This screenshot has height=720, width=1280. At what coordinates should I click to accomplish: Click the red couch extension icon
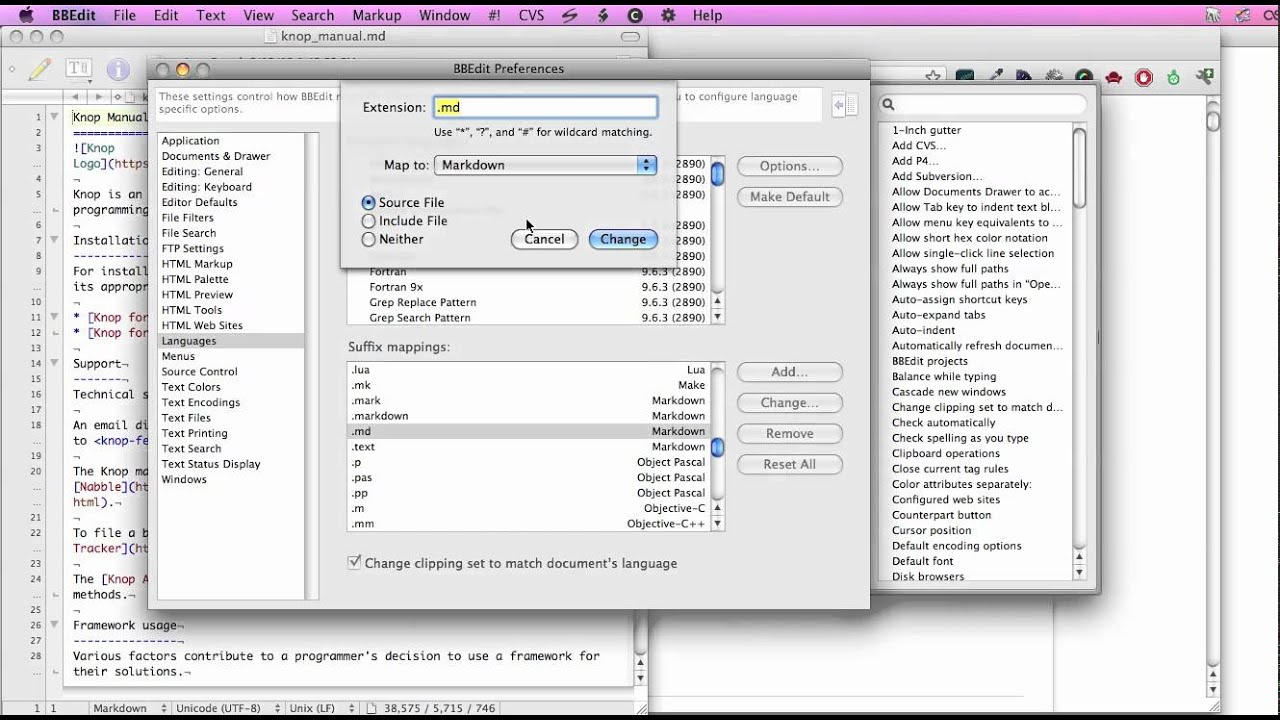pyautogui.click(x=1114, y=77)
